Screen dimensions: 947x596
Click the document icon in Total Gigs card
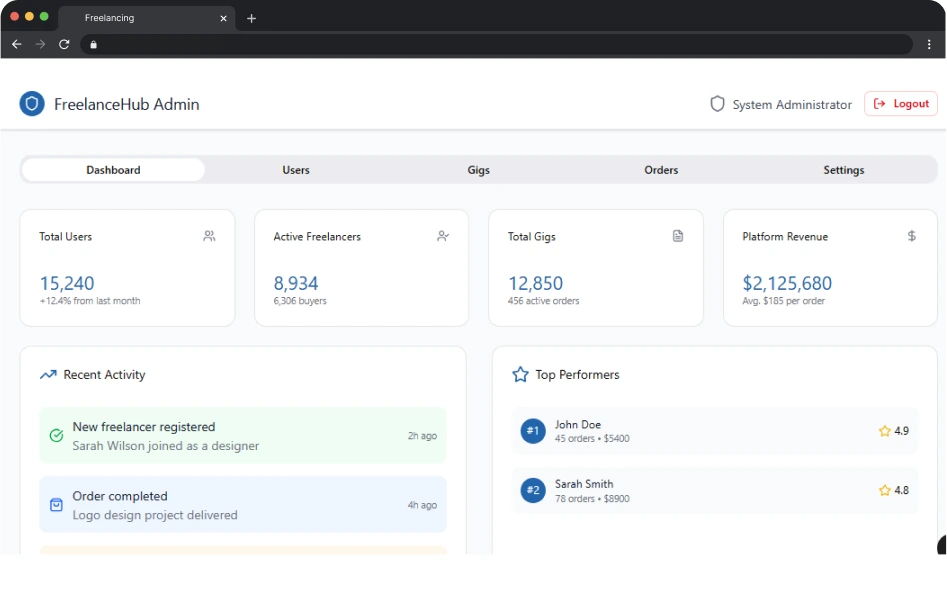678,236
